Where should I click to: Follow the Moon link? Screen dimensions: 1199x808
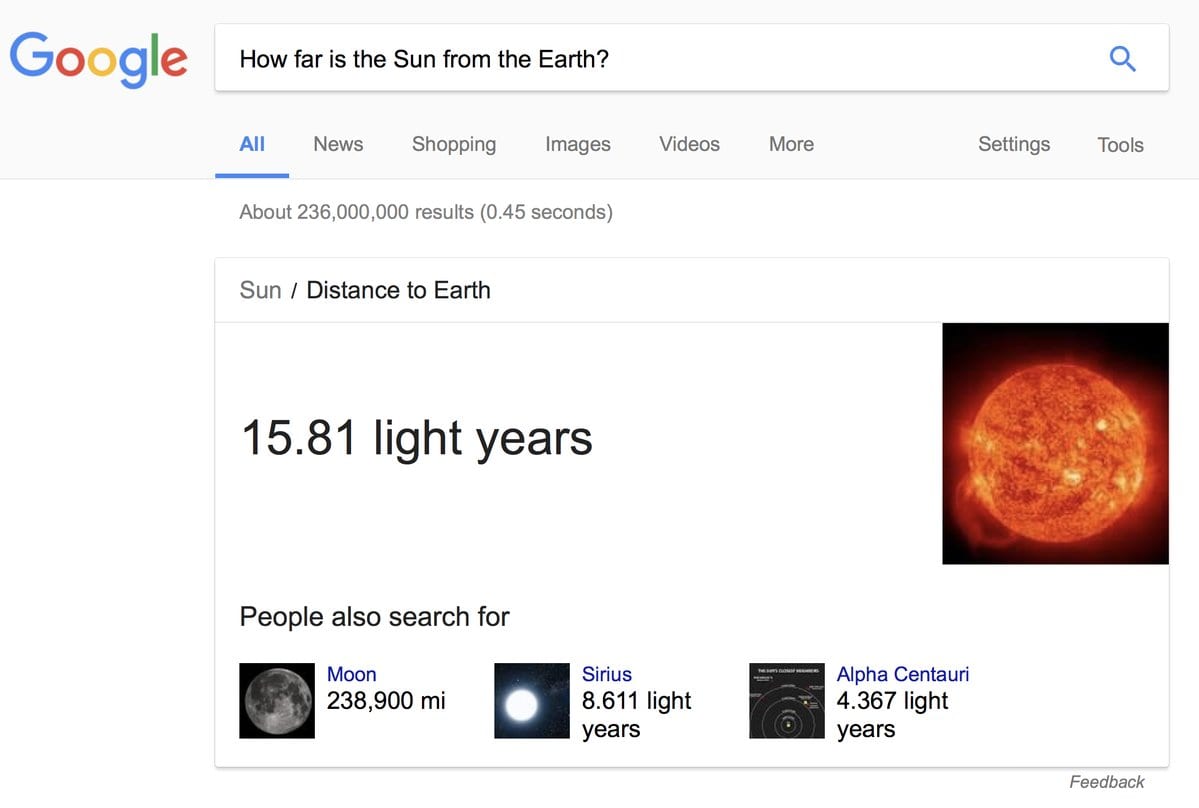[351, 674]
